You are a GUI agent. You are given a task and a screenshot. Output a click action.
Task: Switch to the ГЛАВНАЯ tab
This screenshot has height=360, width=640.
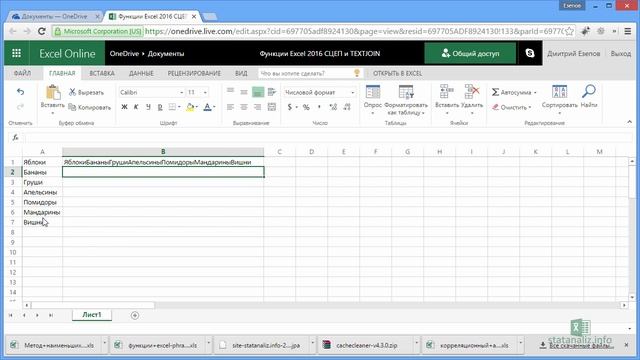pyautogui.click(x=62, y=73)
